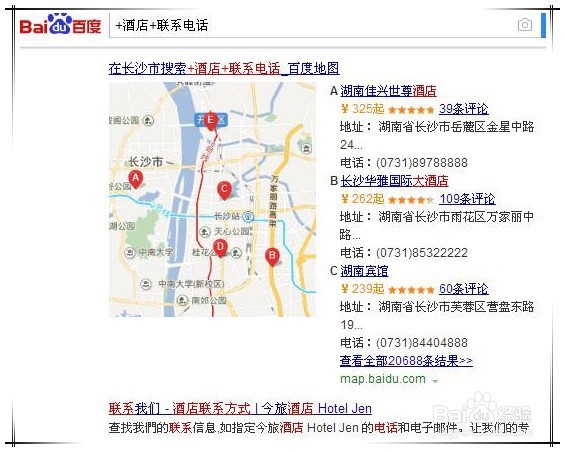This screenshot has height=452, width=565.
Task: Open 109条评论 reviews link
Action: coord(467,199)
